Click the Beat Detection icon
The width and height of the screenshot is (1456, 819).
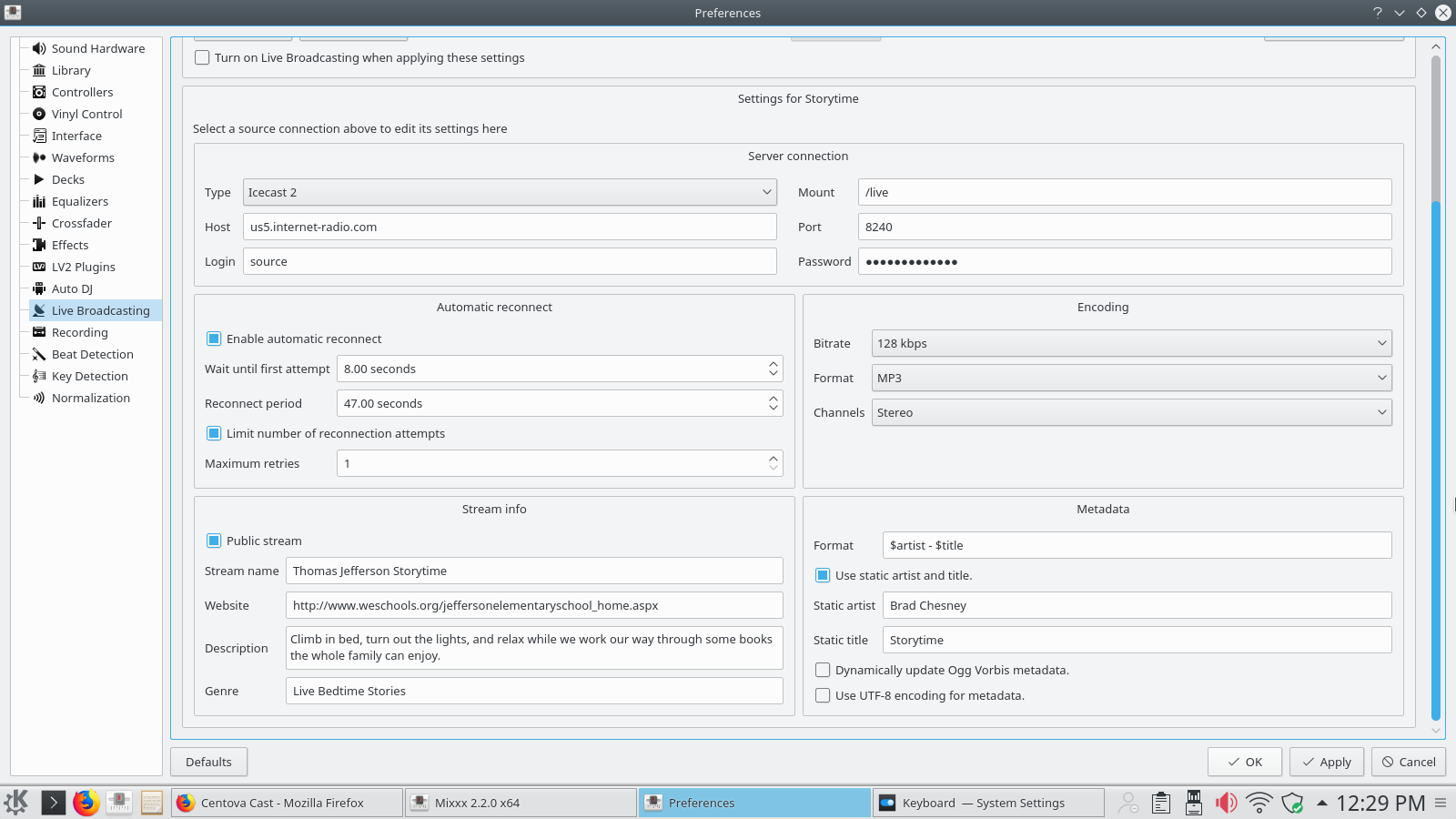(39, 354)
